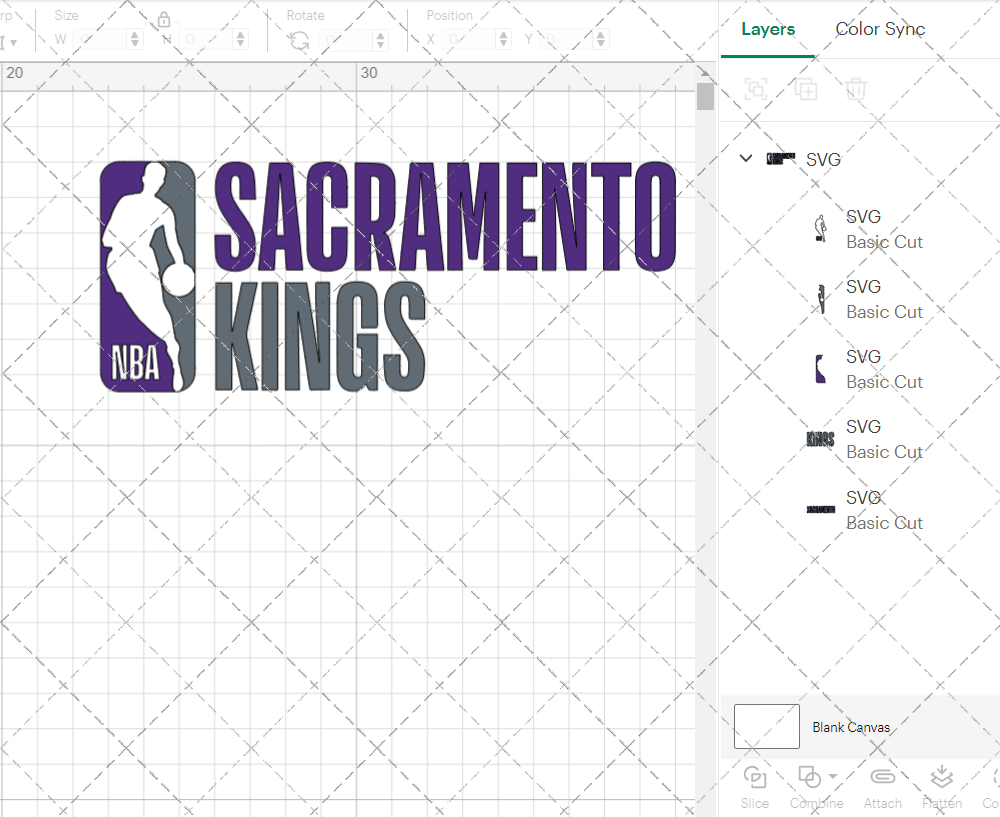Collapse the top SVG group chevron
Viewport: 1000px width, 817px height.
746,158
